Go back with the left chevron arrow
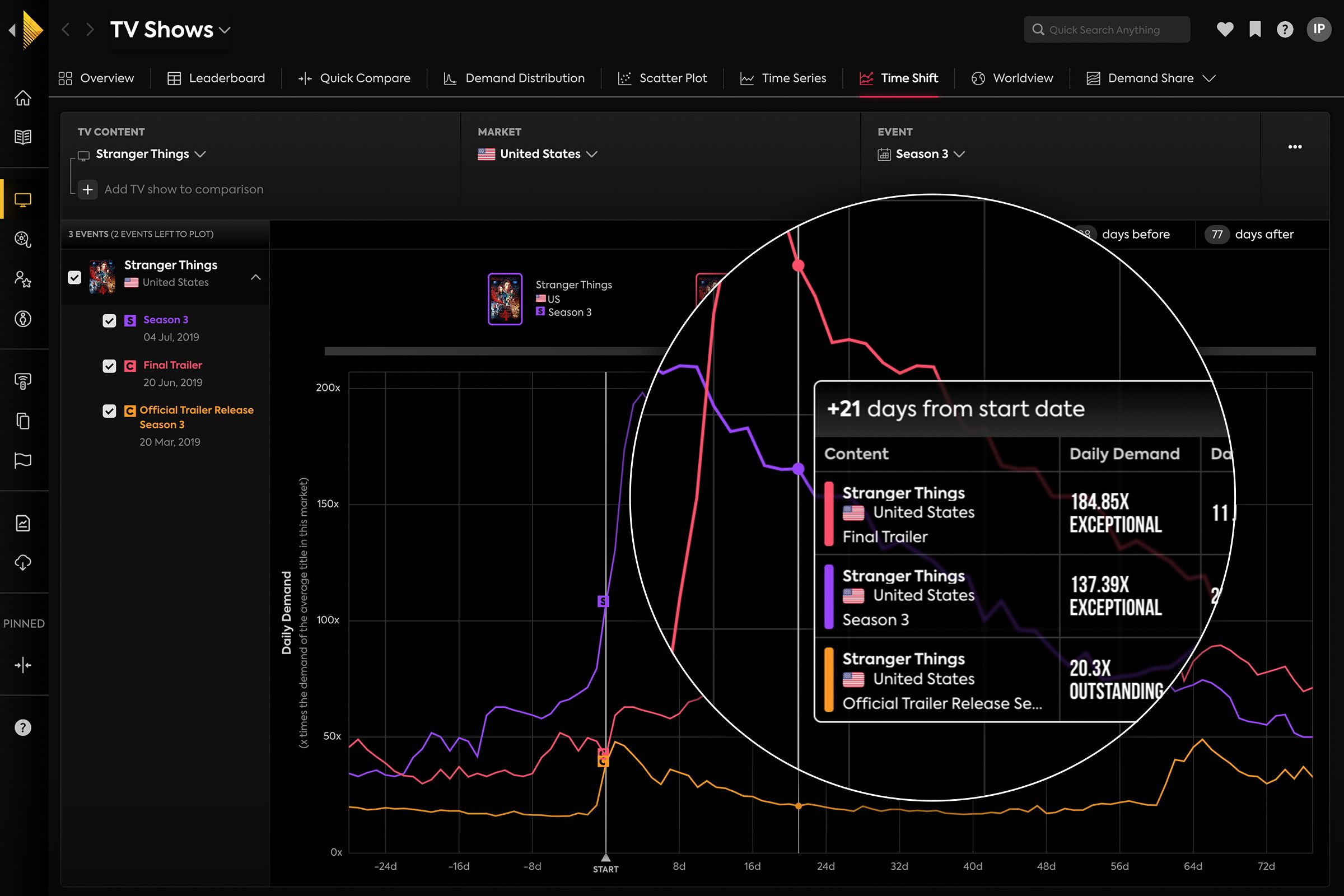Screen dimensions: 1344x896 66,29
